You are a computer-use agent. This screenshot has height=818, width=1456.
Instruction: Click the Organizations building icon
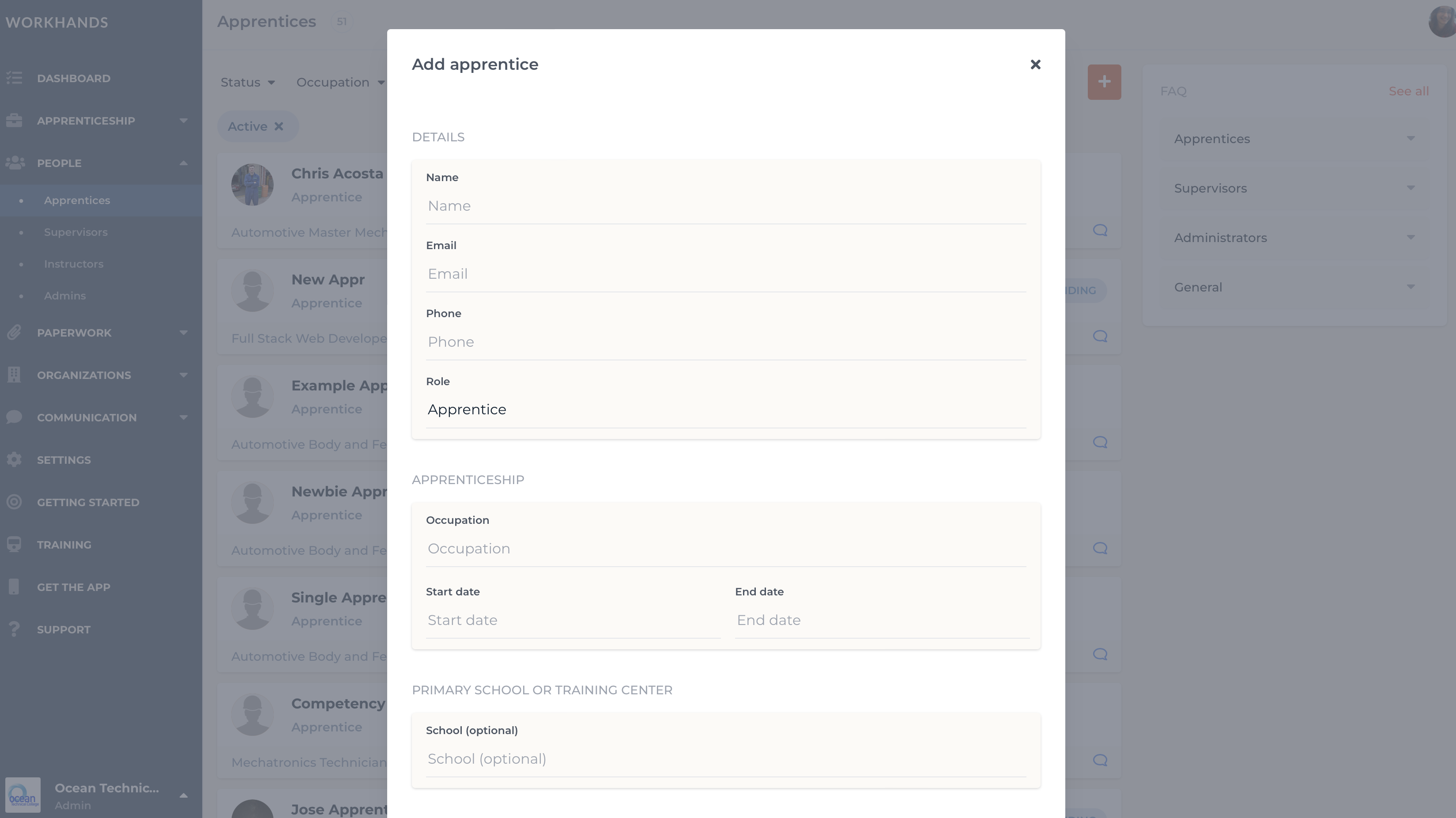click(14, 375)
